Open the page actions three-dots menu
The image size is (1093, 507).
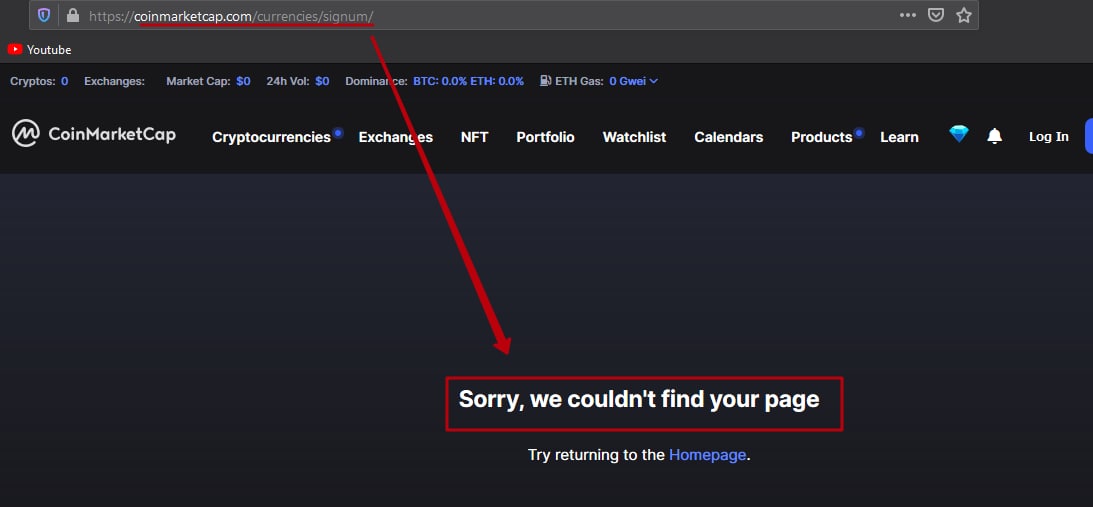pos(908,15)
